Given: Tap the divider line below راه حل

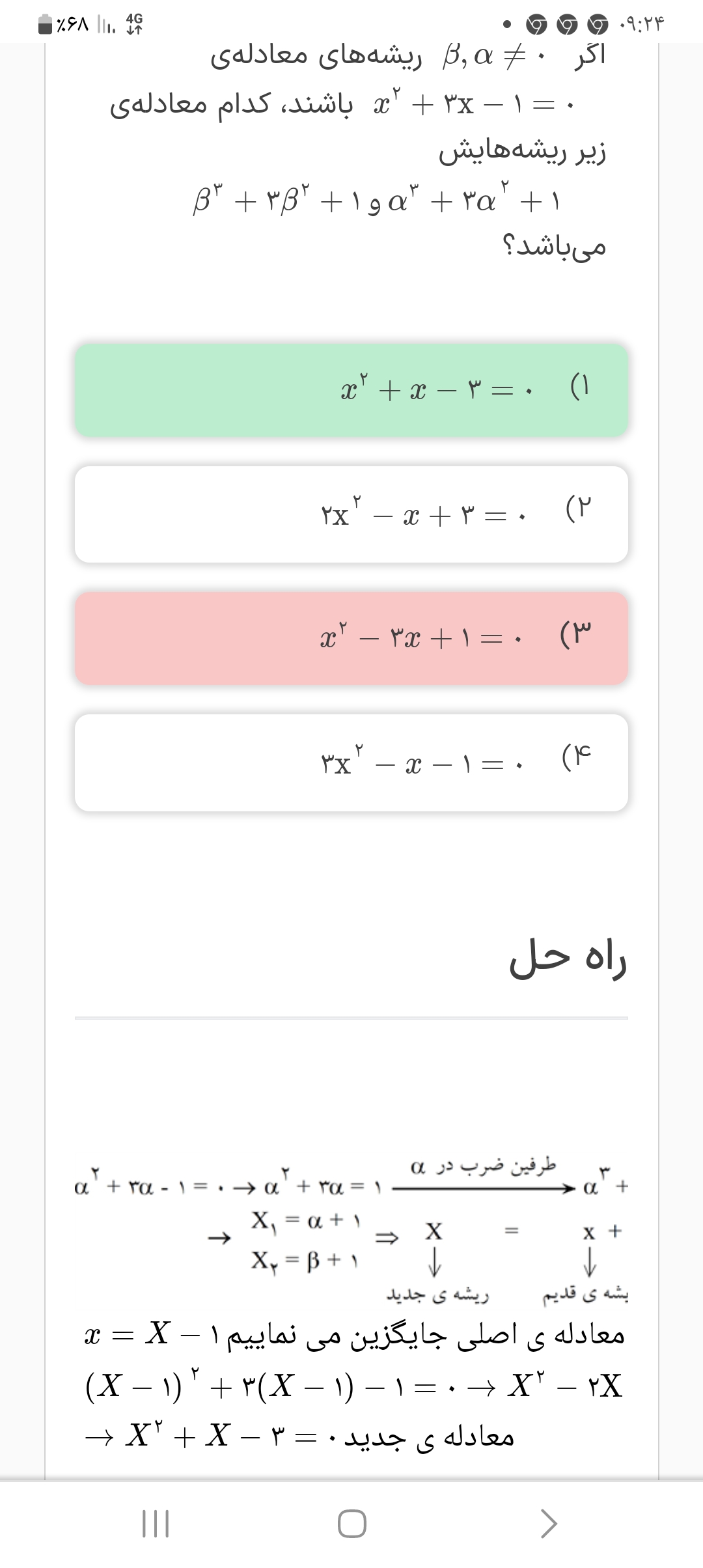Looking at the screenshot, I should 351,1017.
